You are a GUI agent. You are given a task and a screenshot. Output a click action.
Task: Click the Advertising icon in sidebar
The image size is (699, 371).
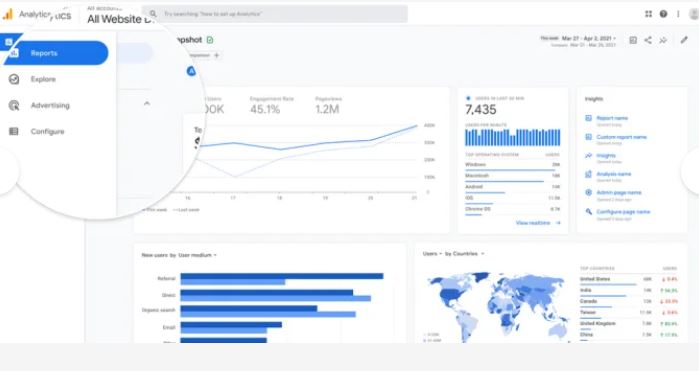[14, 105]
